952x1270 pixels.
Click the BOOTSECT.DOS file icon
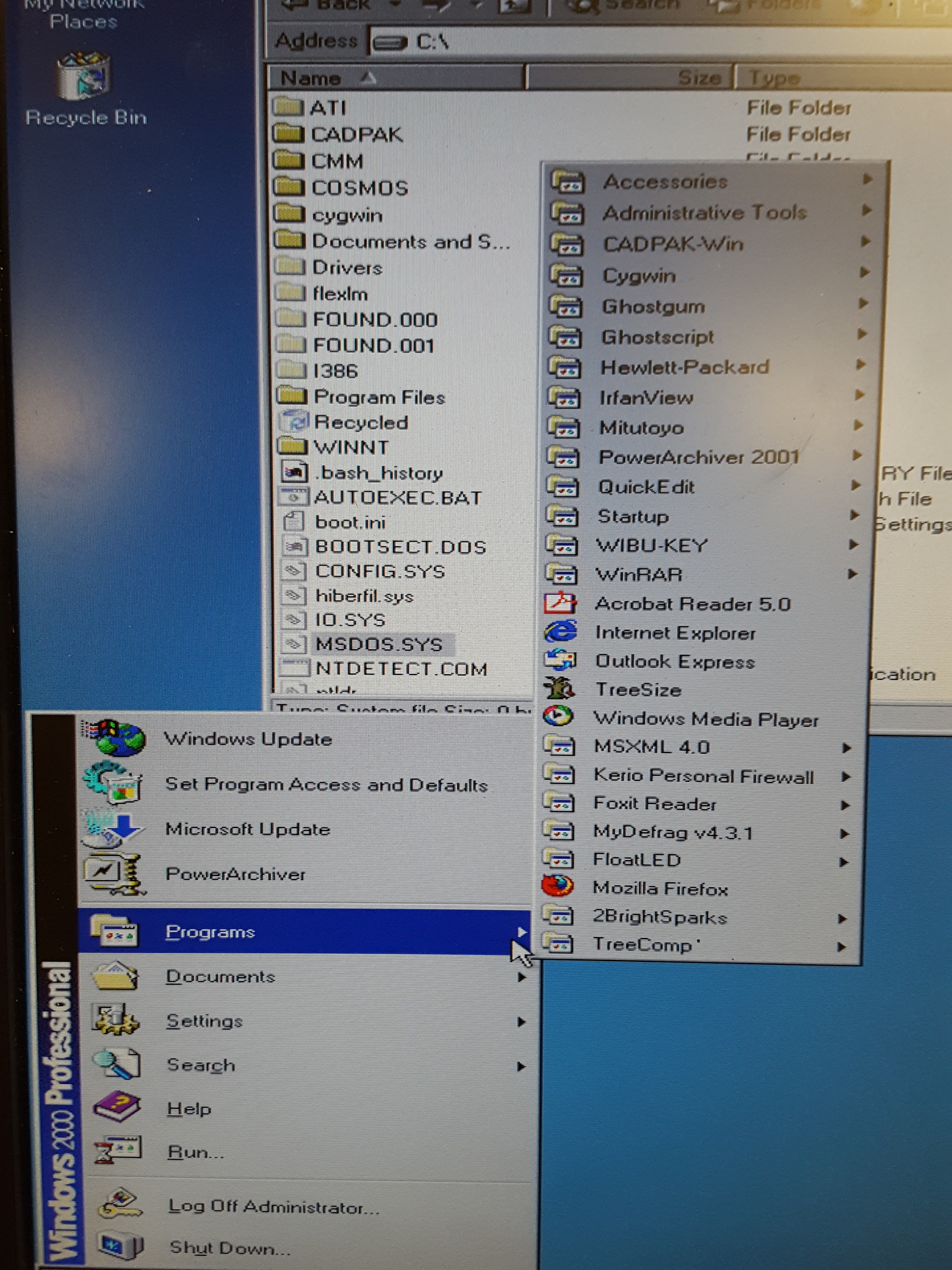coord(295,546)
